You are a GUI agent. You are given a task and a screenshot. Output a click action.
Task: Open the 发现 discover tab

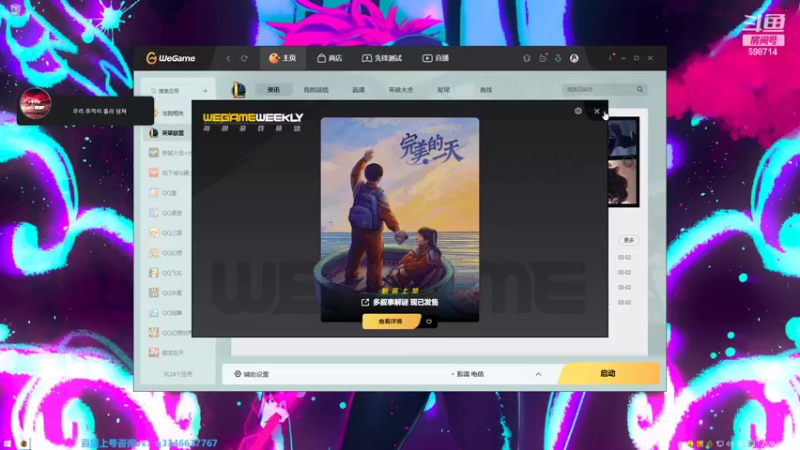click(443, 90)
